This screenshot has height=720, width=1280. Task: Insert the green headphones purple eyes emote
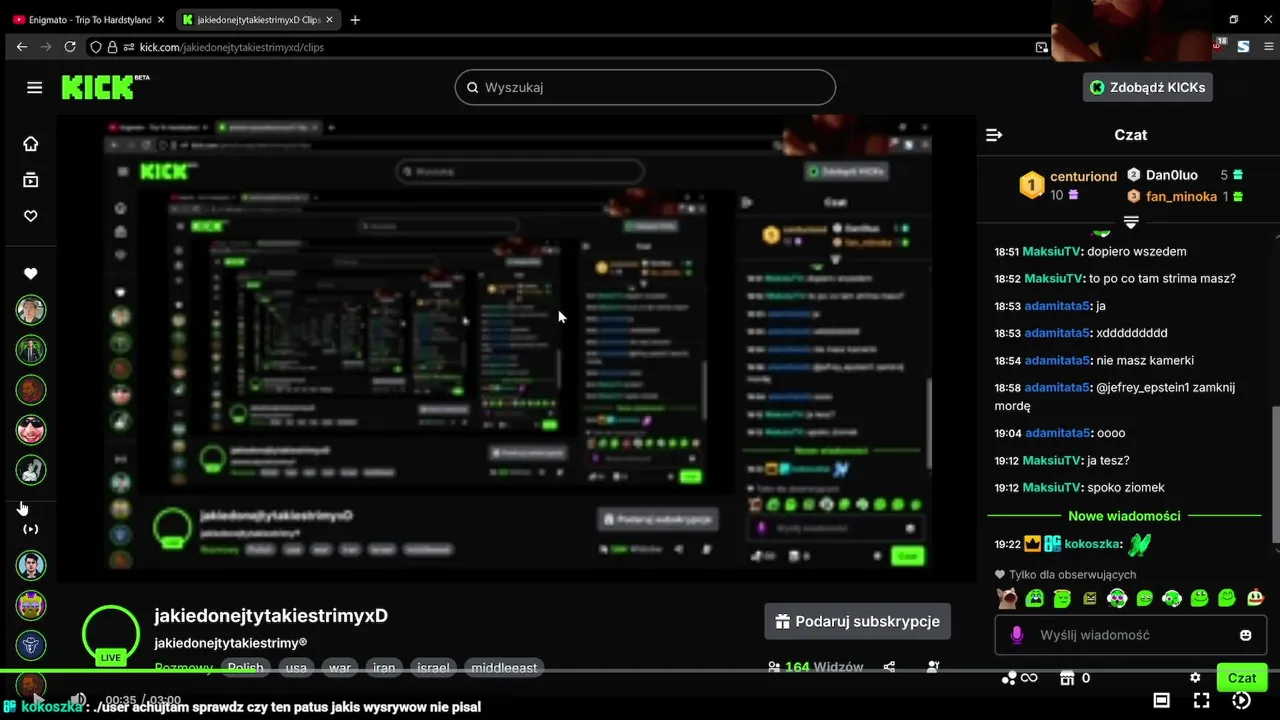(1117, 598)
